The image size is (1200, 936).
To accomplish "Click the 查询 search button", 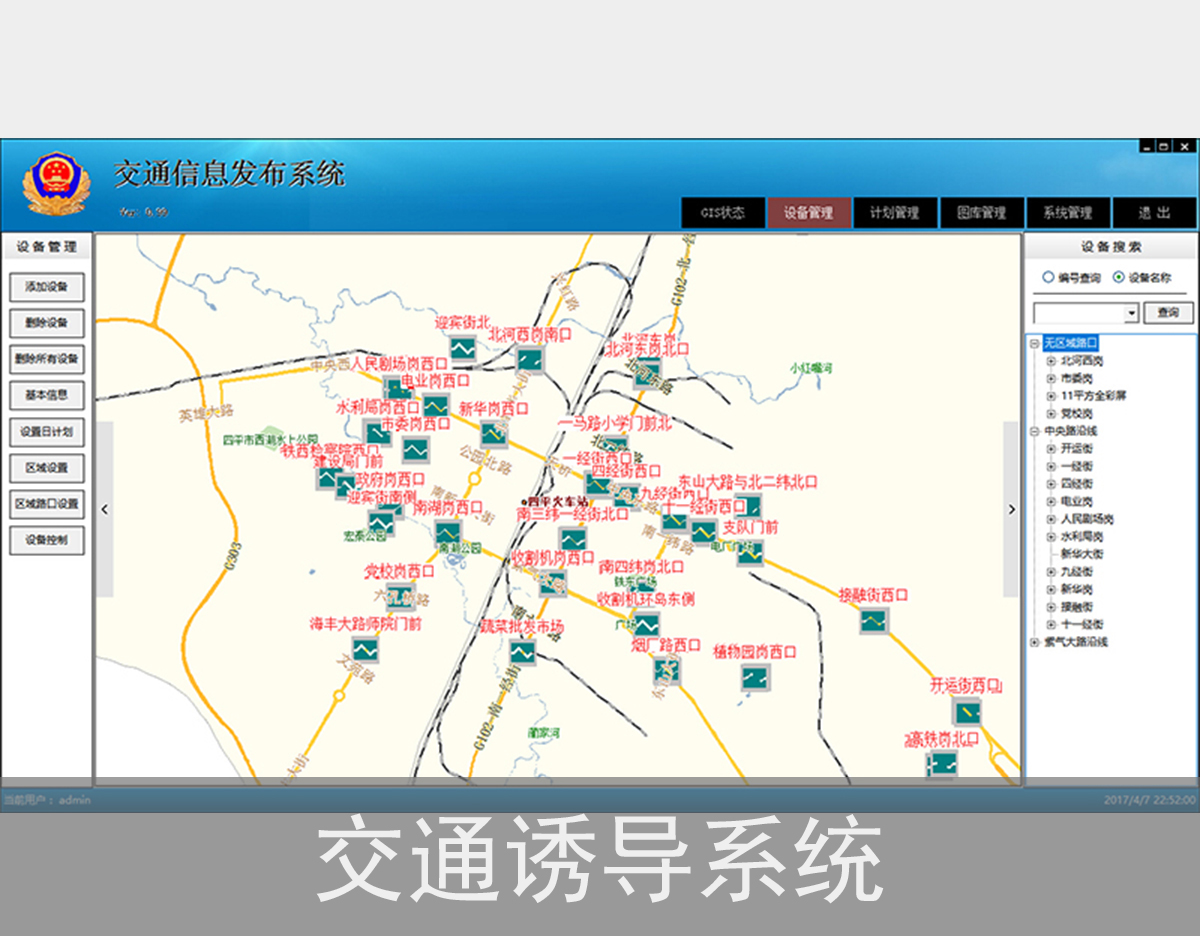I will coord(1166,312).
